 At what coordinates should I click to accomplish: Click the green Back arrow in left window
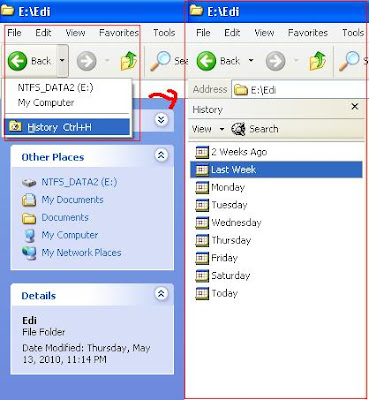(17, 61)
